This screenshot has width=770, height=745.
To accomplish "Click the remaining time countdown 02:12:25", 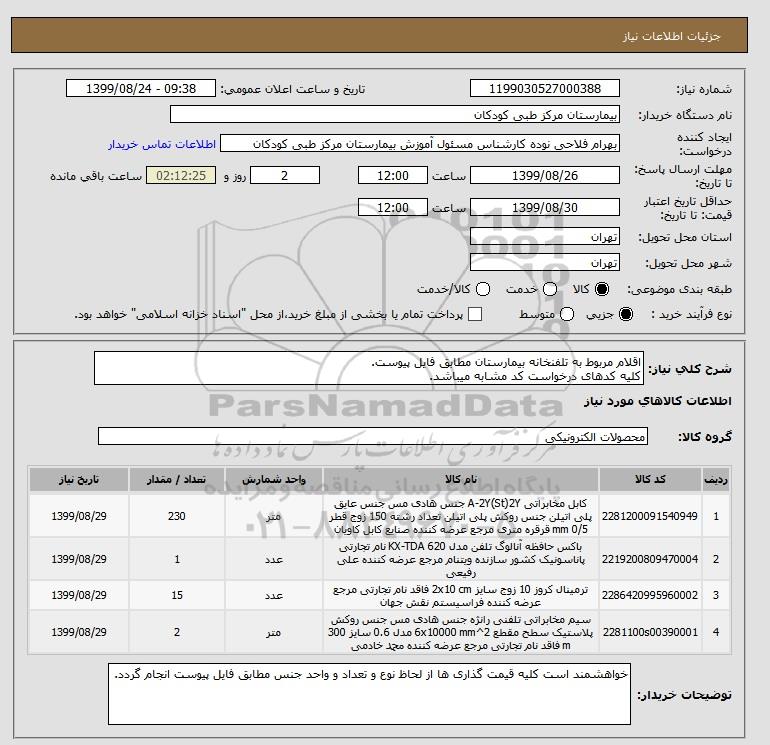I will [181, 175].
